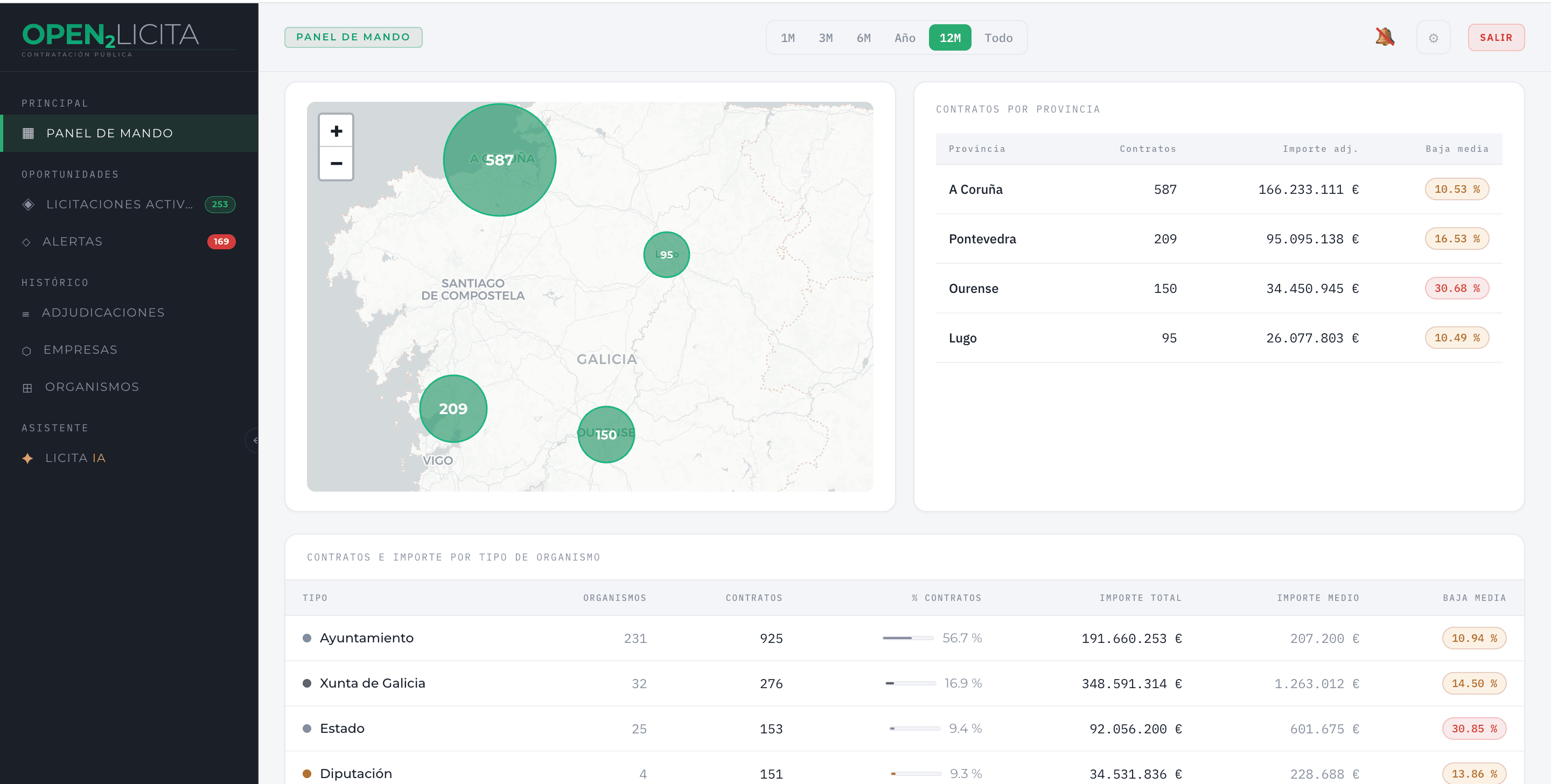Screen dimensions: 1551x784
Task: Open Empresas section
Action: click(x=129, y=350)
